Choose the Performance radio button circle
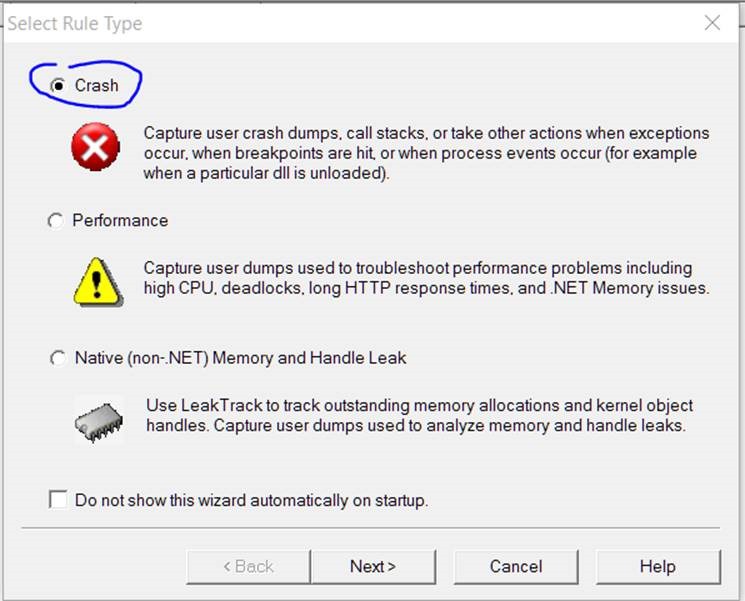Screen dimensions: 745x601 (x=56, y=221)
